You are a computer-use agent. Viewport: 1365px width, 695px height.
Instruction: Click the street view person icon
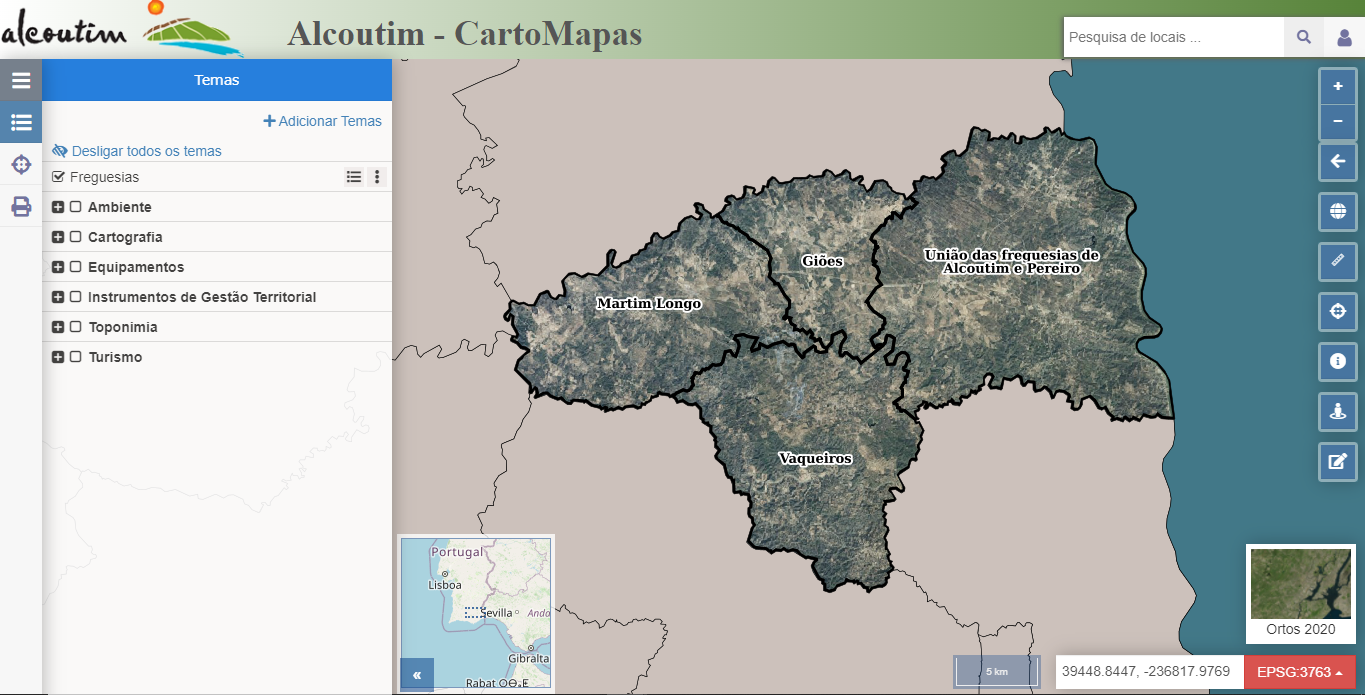point(1338,411)
